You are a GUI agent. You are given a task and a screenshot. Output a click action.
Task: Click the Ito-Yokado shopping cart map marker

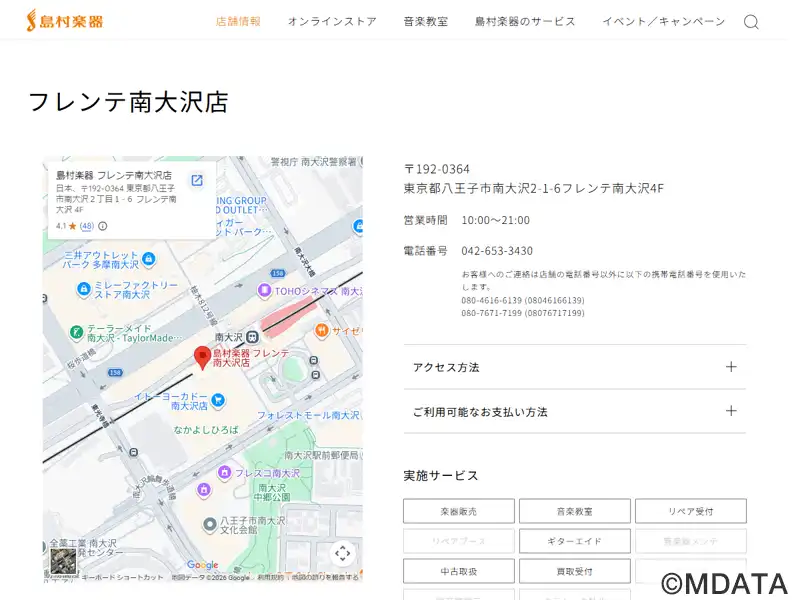pos(217,400)
